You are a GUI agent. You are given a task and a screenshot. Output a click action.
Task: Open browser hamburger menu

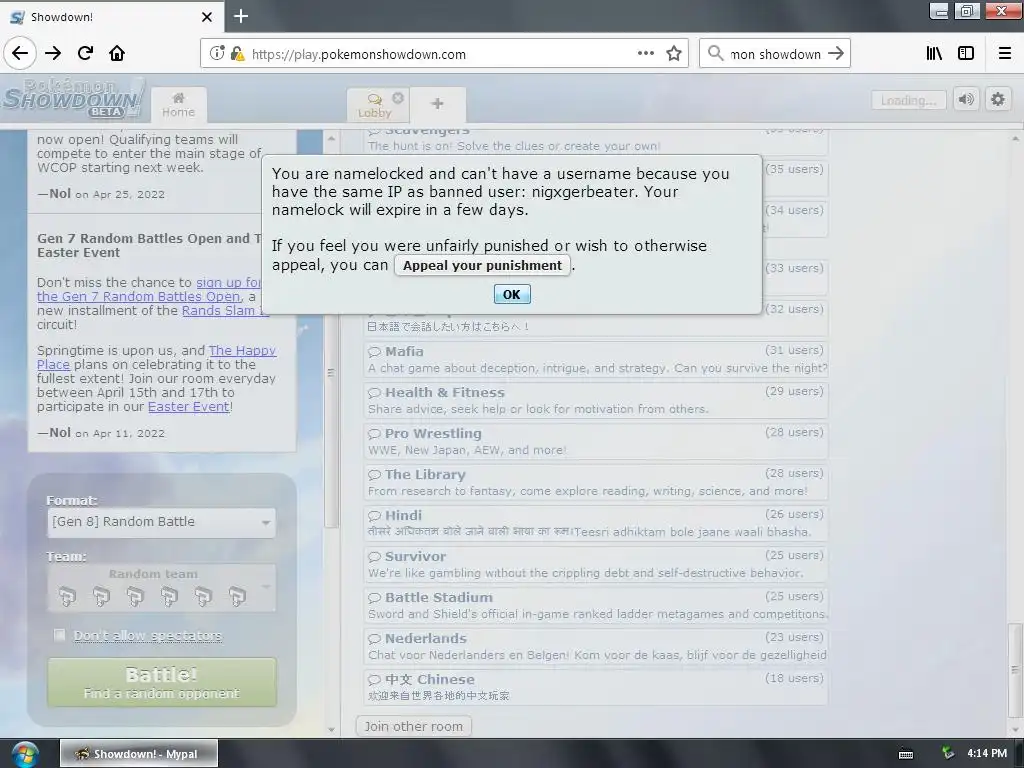(x=1005, y=54)
